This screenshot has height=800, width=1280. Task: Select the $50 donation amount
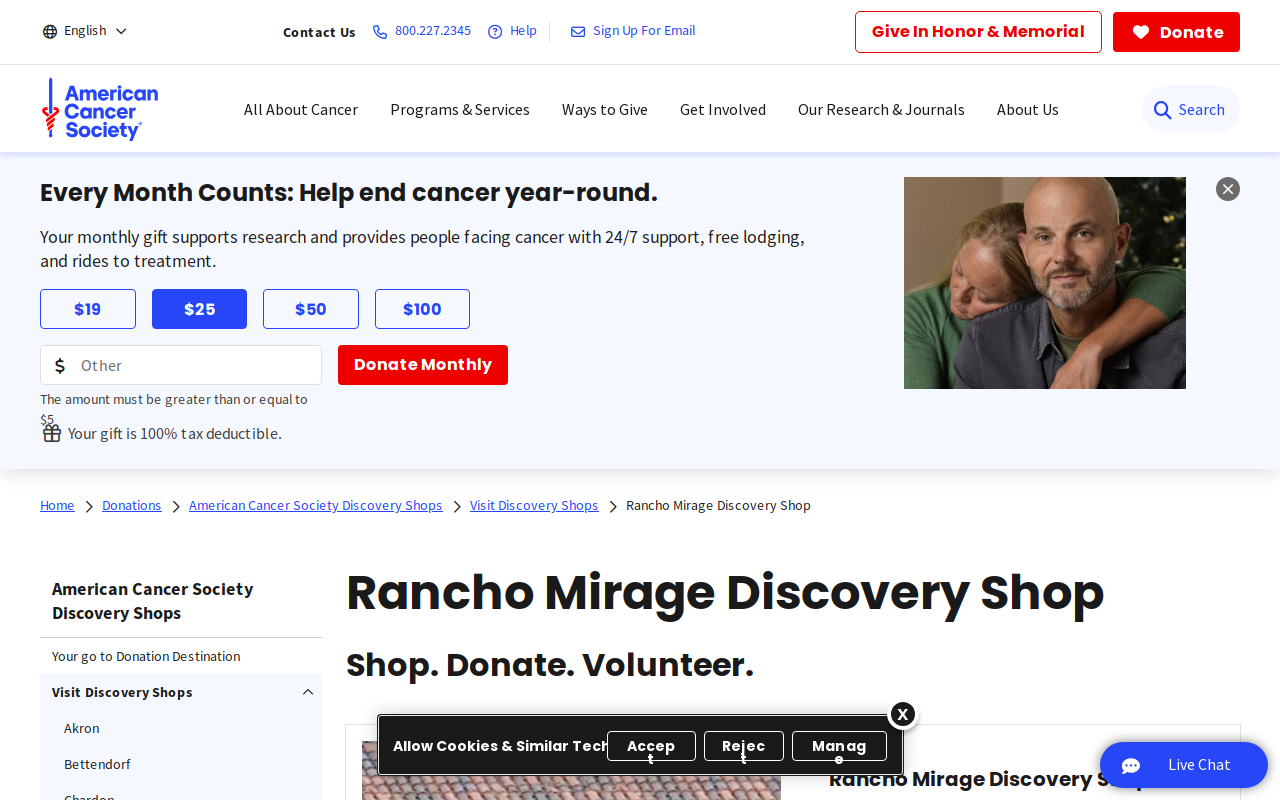311,309
